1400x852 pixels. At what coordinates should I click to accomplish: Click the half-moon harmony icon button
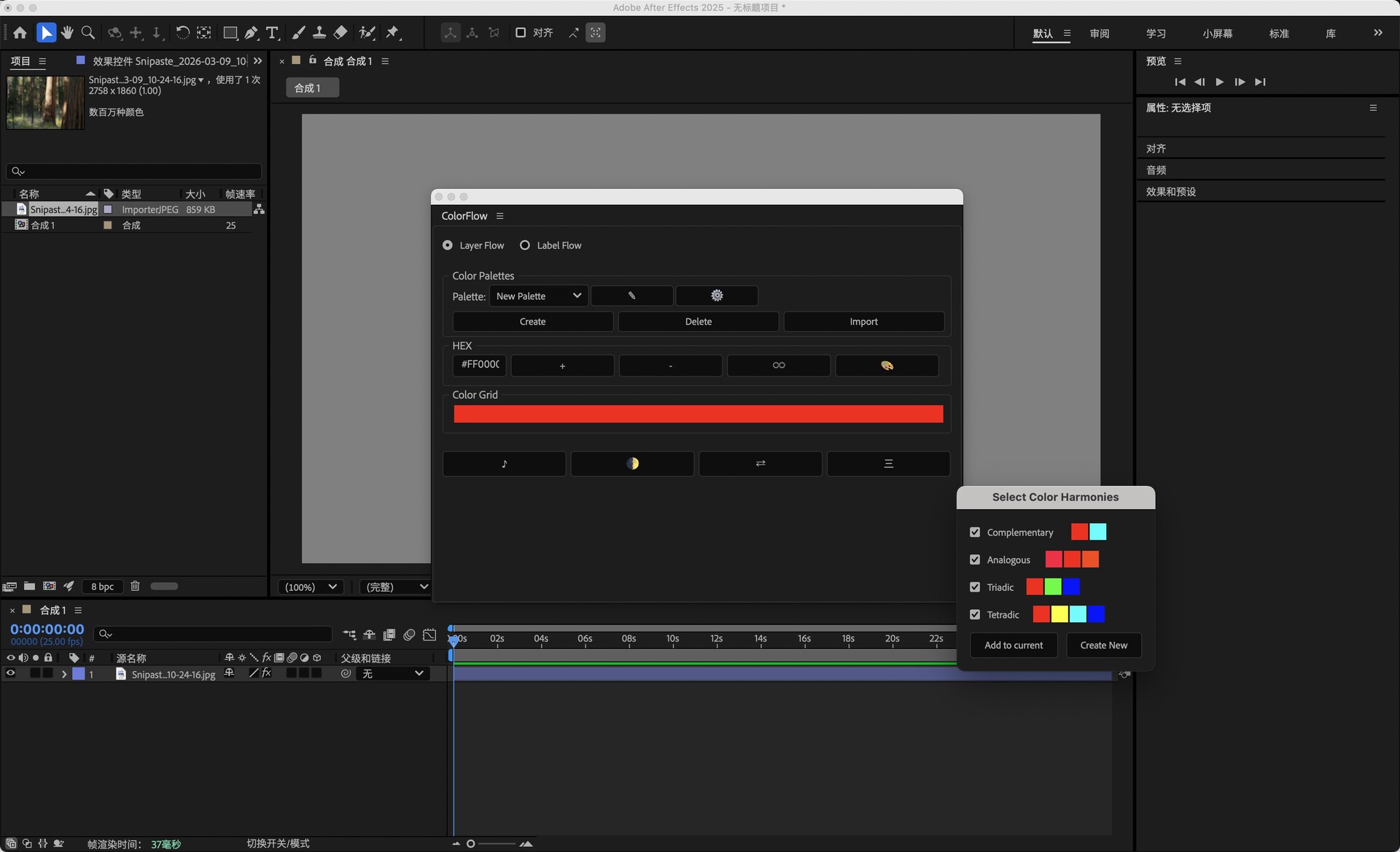click(x=632, y=463)
